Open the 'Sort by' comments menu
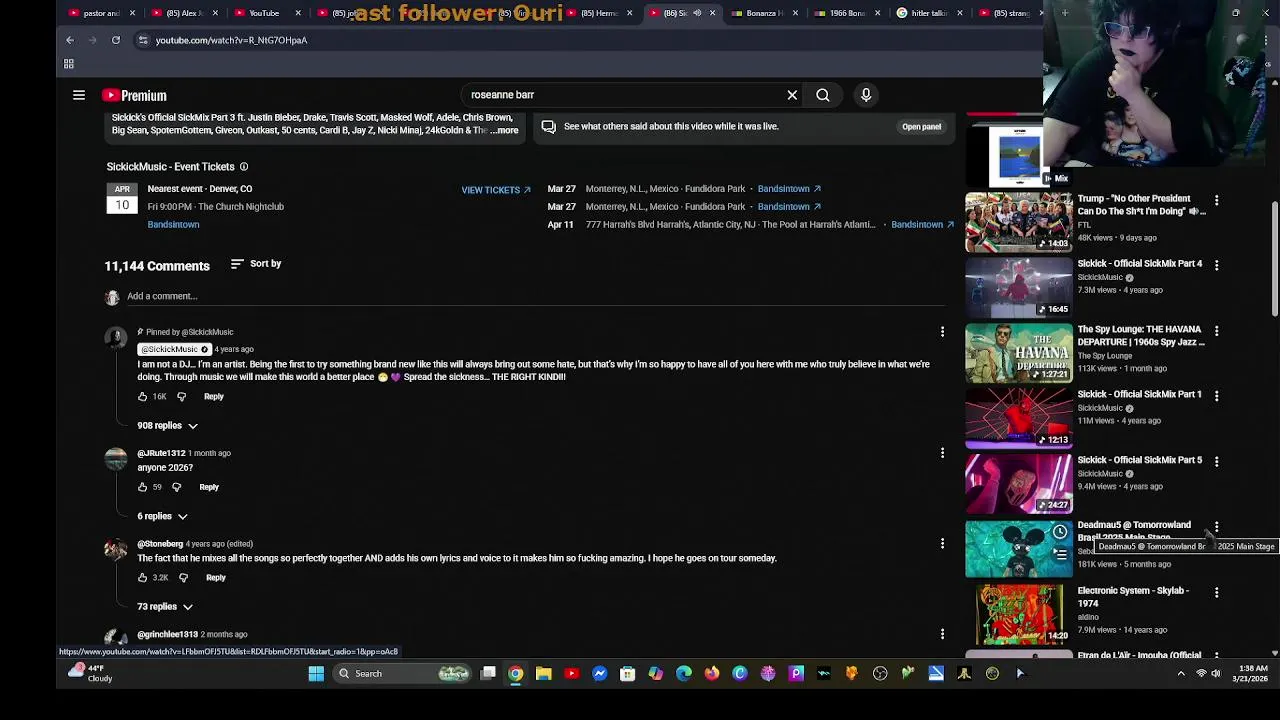The width and height of the screenshot is (1280, 720). tap(256, 264)
